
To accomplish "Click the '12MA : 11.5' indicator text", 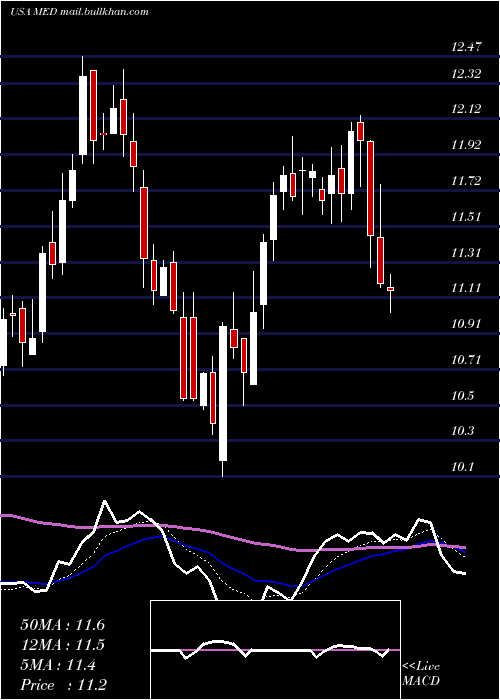I will (62, 645).
